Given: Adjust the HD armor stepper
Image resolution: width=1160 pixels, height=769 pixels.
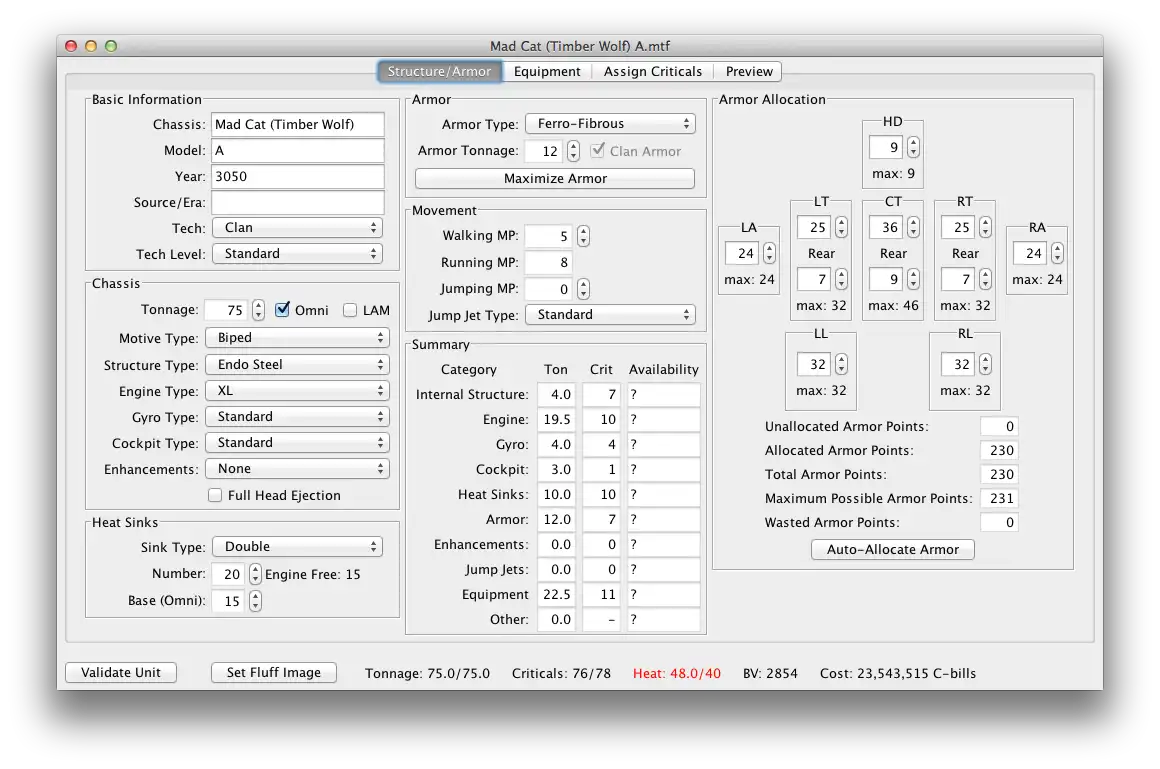Looking at the screenshot, I should pyautogui.click(x=914, y=147).
